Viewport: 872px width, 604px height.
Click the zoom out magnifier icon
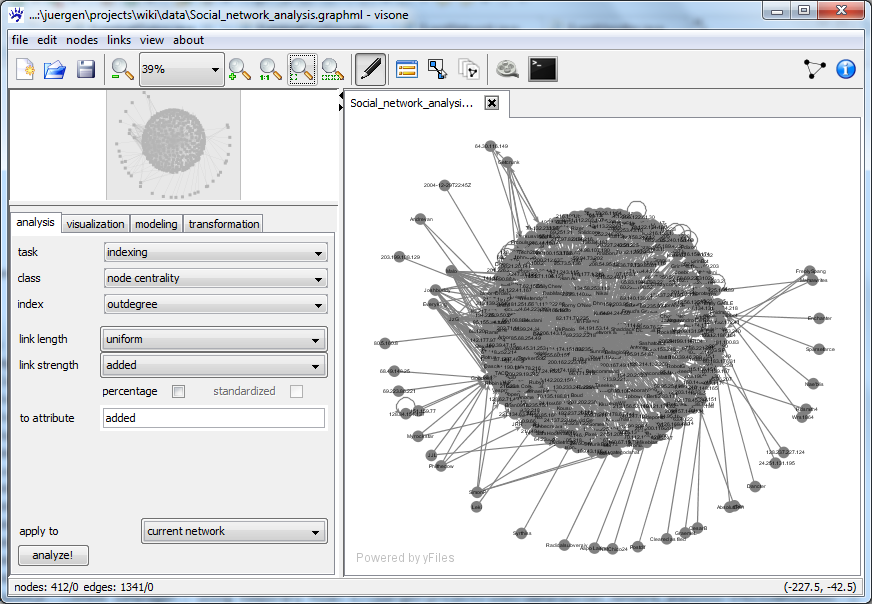coord(122,70)
